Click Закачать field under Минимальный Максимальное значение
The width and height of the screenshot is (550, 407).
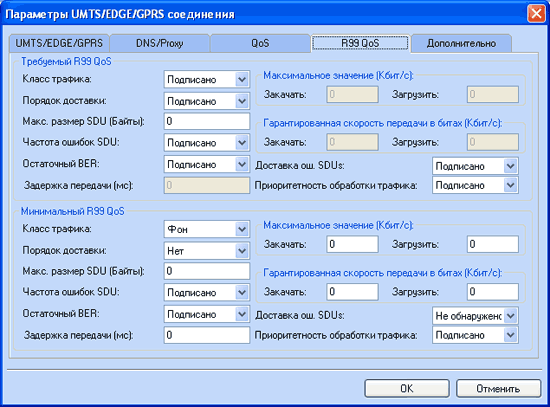(x=353, y=244)
